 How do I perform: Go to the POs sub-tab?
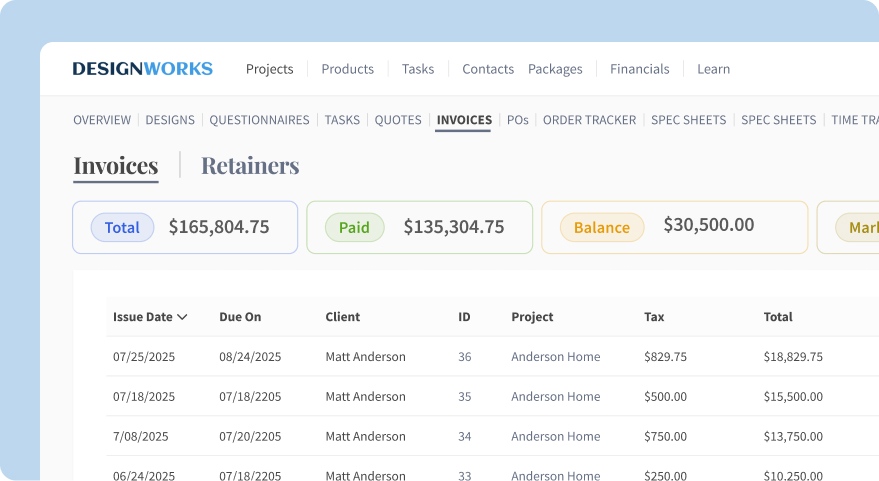tap(517, 120)
